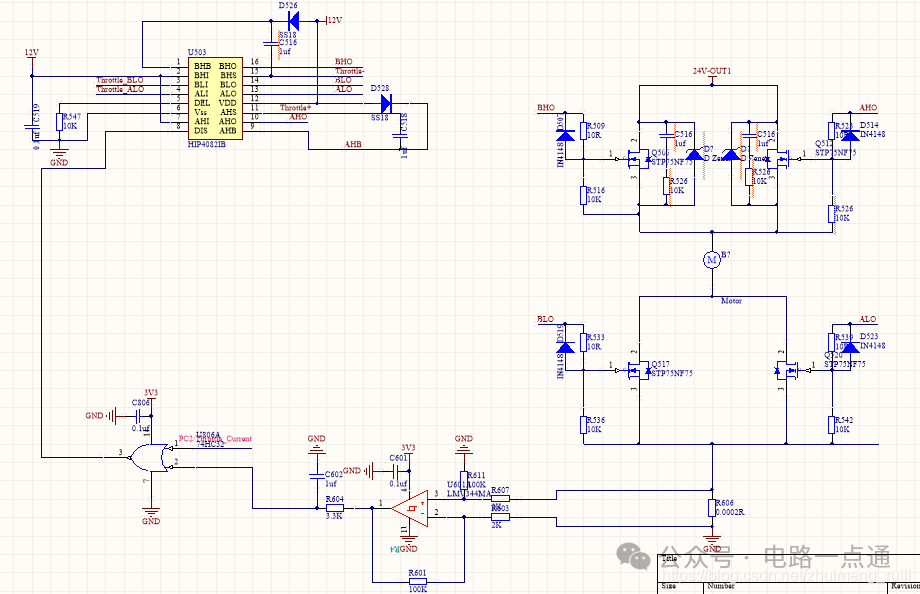Screen dimensions: 920x594
Task: Select the R603 2K resistor symbol
Action: click(x=500, y=517)
